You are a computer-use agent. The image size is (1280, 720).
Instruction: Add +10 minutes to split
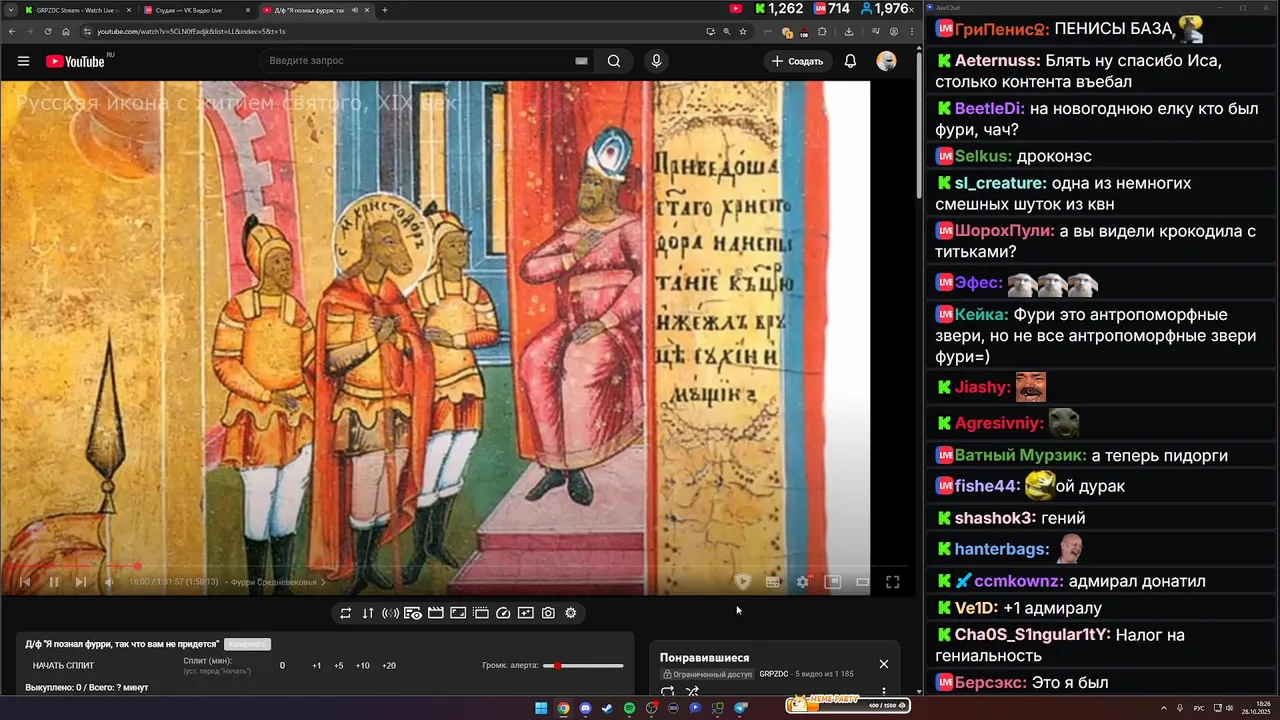[362, 665]
